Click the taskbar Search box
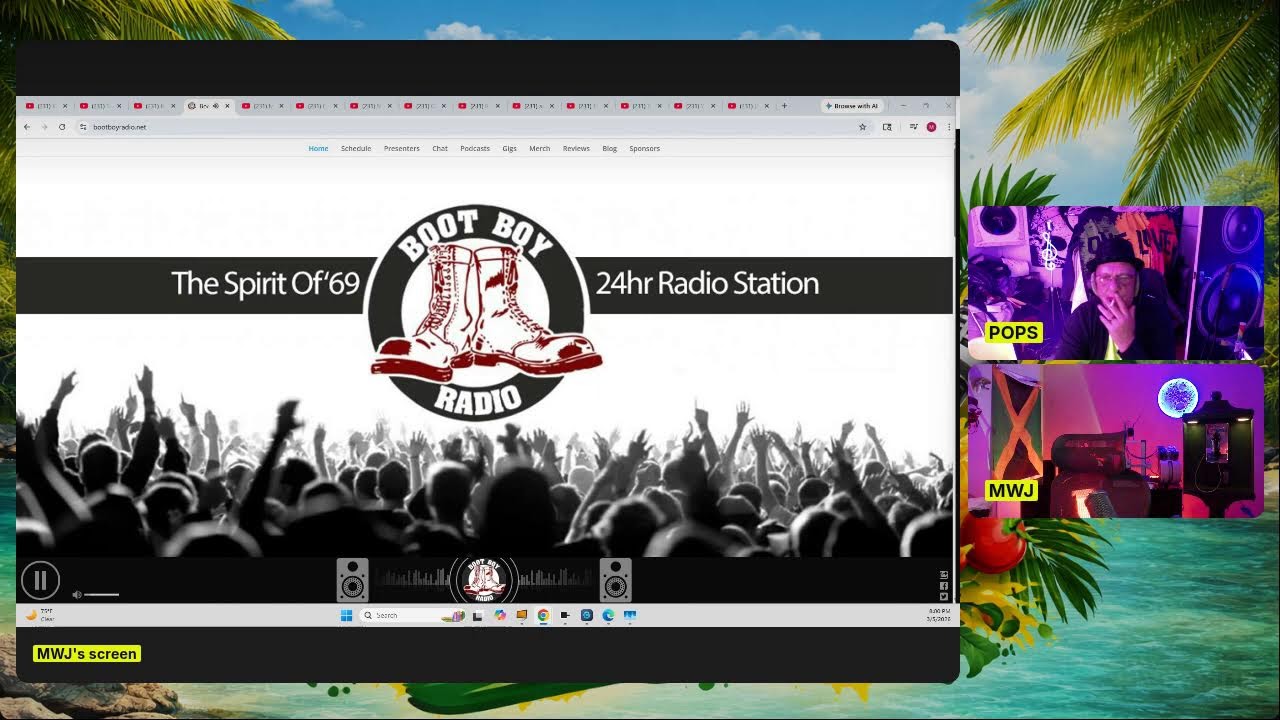The height and width of the screenshot is (720, 1280). click(x=414, y=615)
